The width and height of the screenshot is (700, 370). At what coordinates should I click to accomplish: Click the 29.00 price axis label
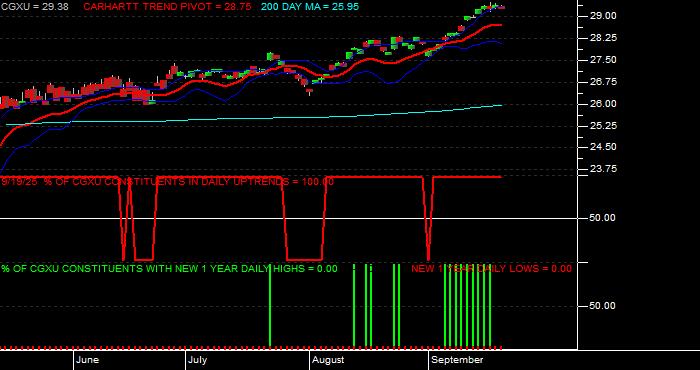pos(603,16)
